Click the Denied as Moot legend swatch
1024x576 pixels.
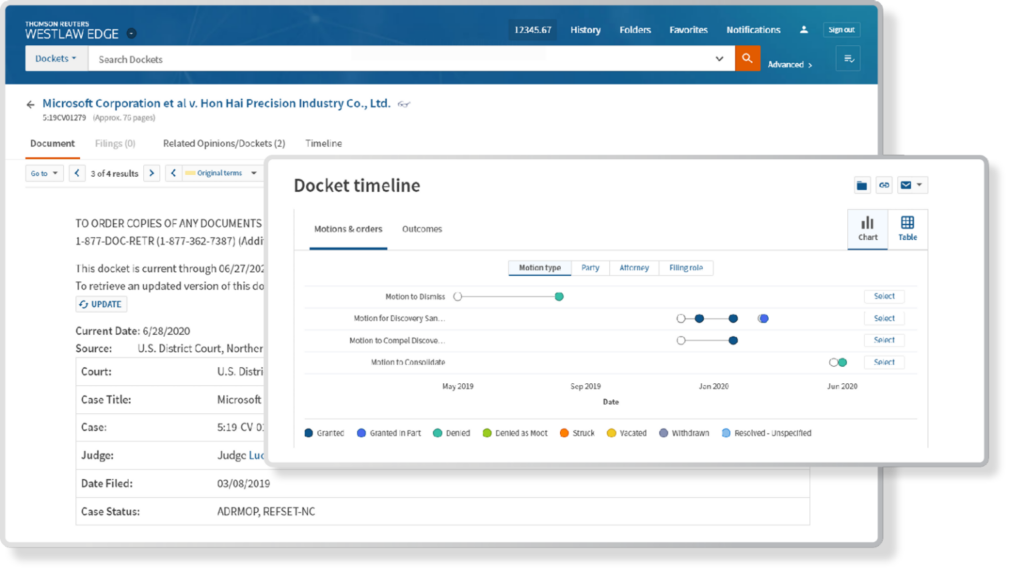(487, 433)
